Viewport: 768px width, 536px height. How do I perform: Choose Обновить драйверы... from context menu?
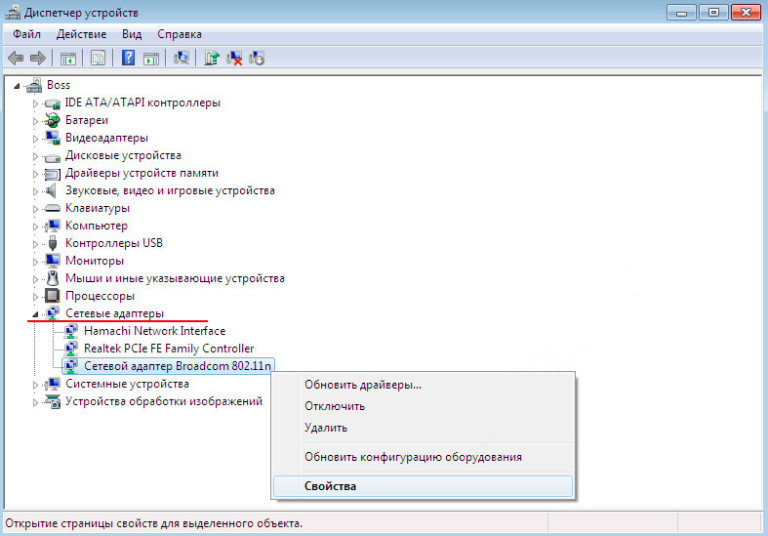[x=363, y=385]
